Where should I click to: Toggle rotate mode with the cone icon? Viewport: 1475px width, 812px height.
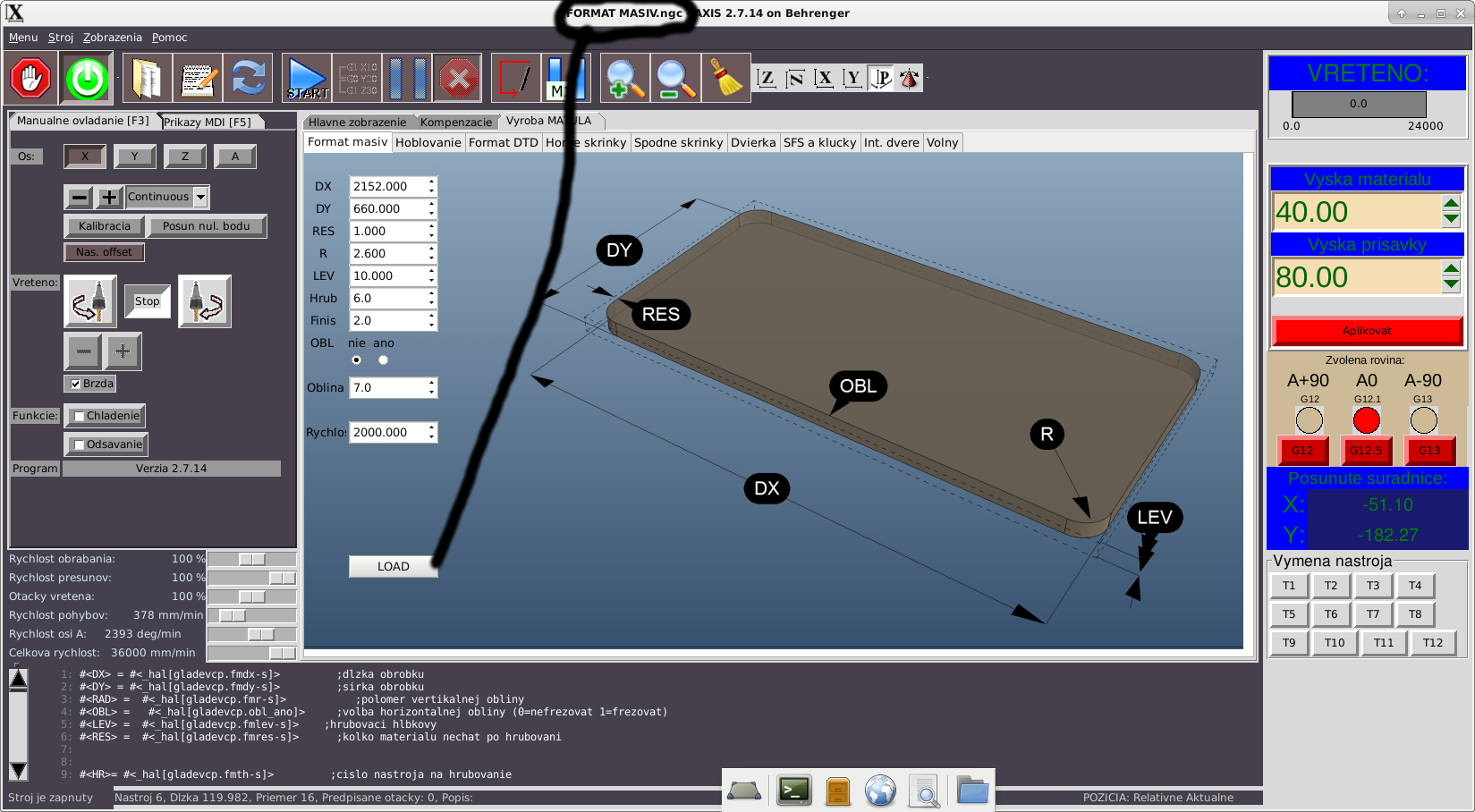tap(910, 79)
